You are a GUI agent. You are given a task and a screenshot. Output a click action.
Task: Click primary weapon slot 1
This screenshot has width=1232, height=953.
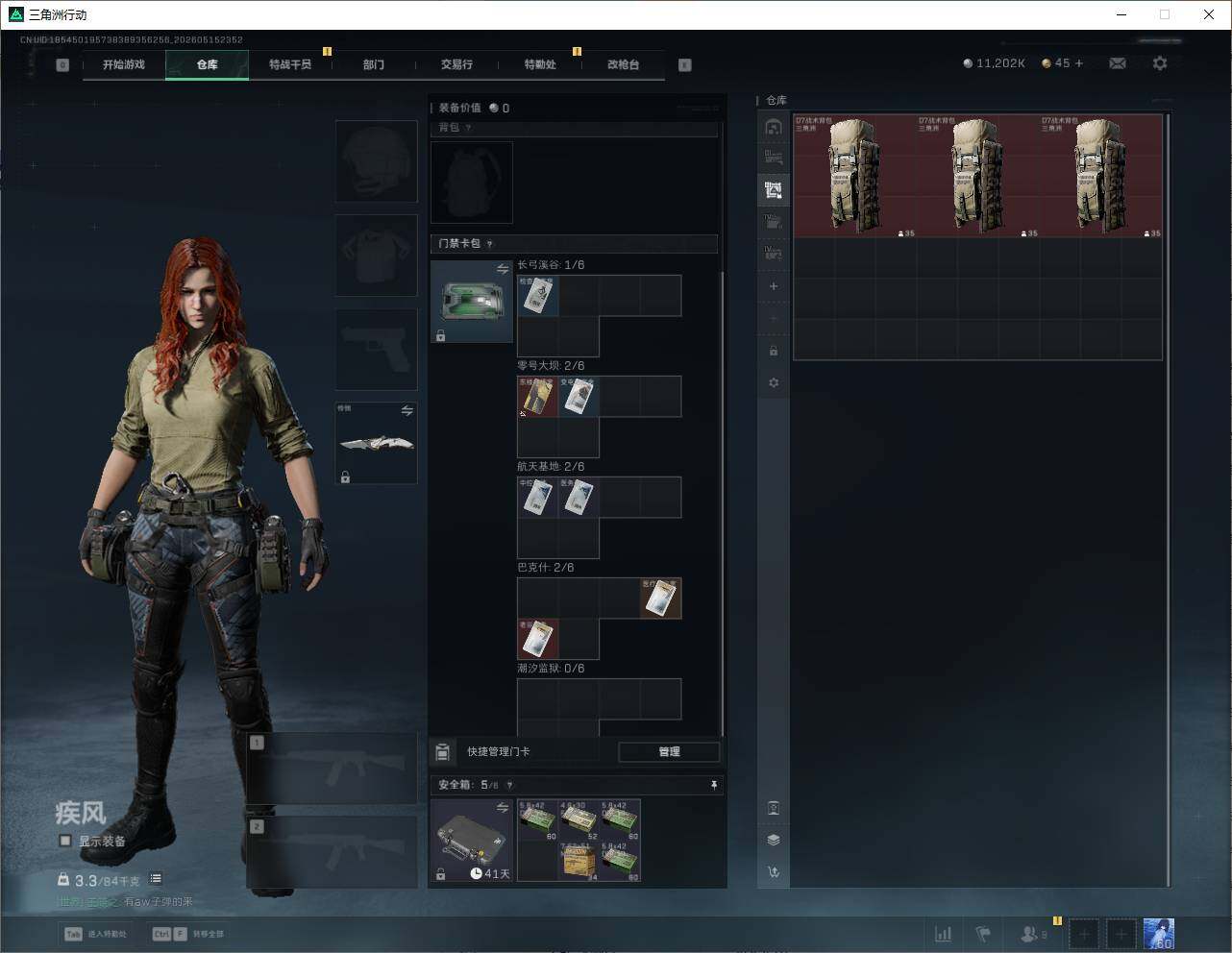click(333, 769)
